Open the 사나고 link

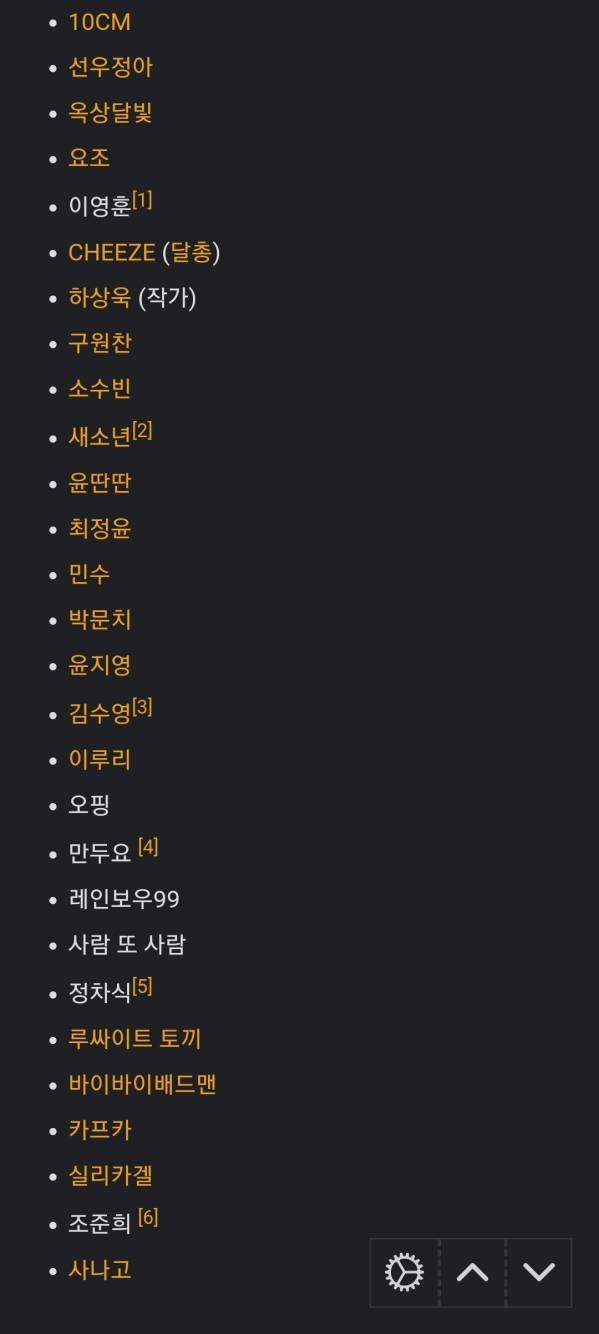99,1270
